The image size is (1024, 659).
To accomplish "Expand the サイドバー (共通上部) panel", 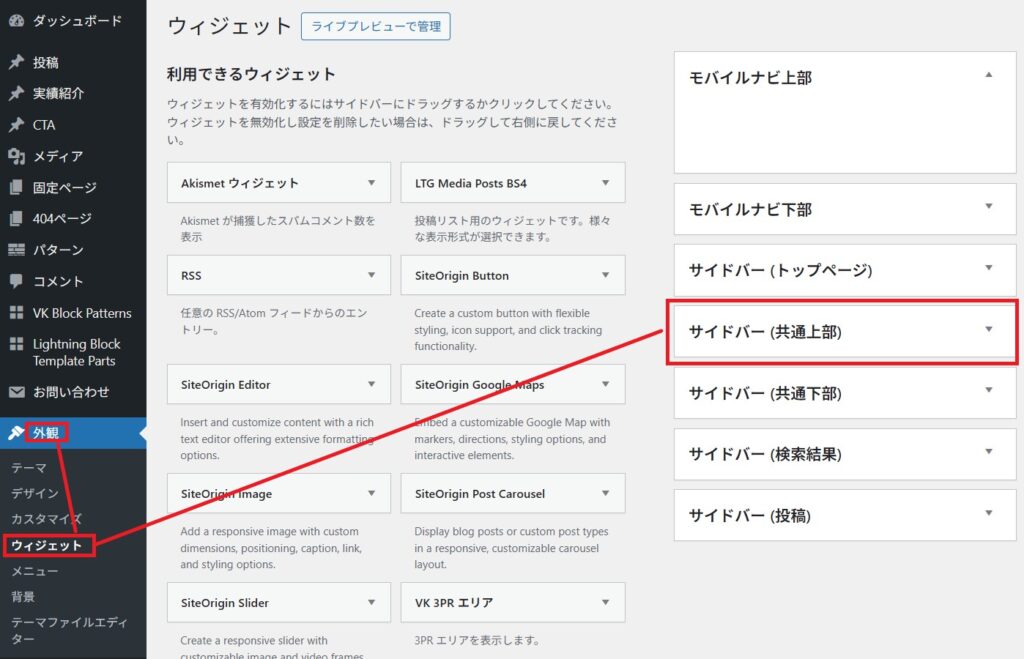I will [988, 330].
